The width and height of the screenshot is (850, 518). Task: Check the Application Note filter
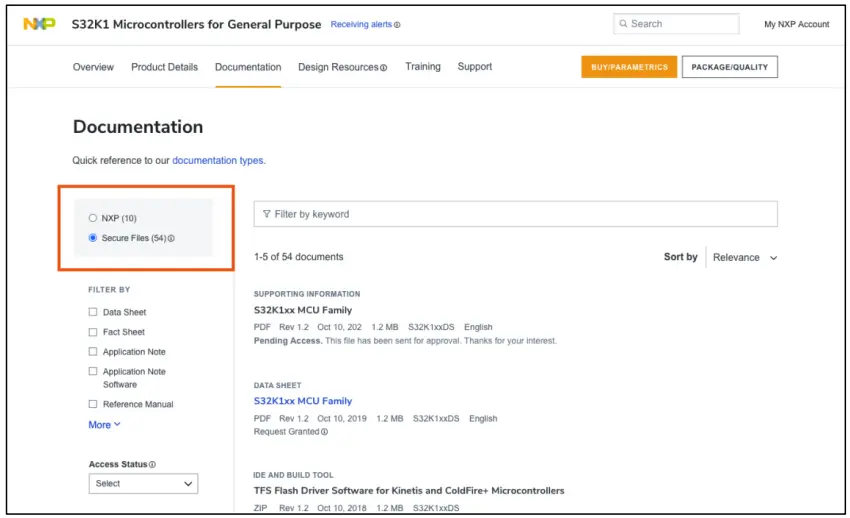93,352
